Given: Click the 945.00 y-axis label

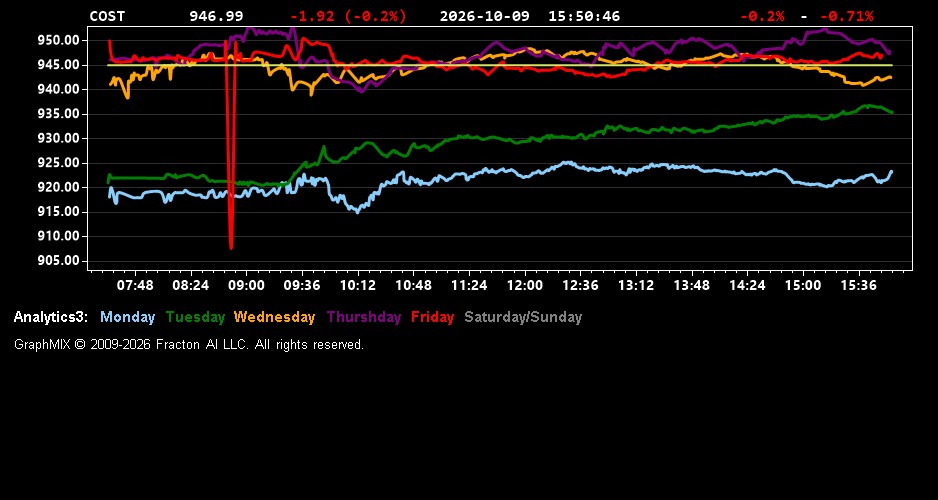Looking at the screenshot, I should [59, 65].
